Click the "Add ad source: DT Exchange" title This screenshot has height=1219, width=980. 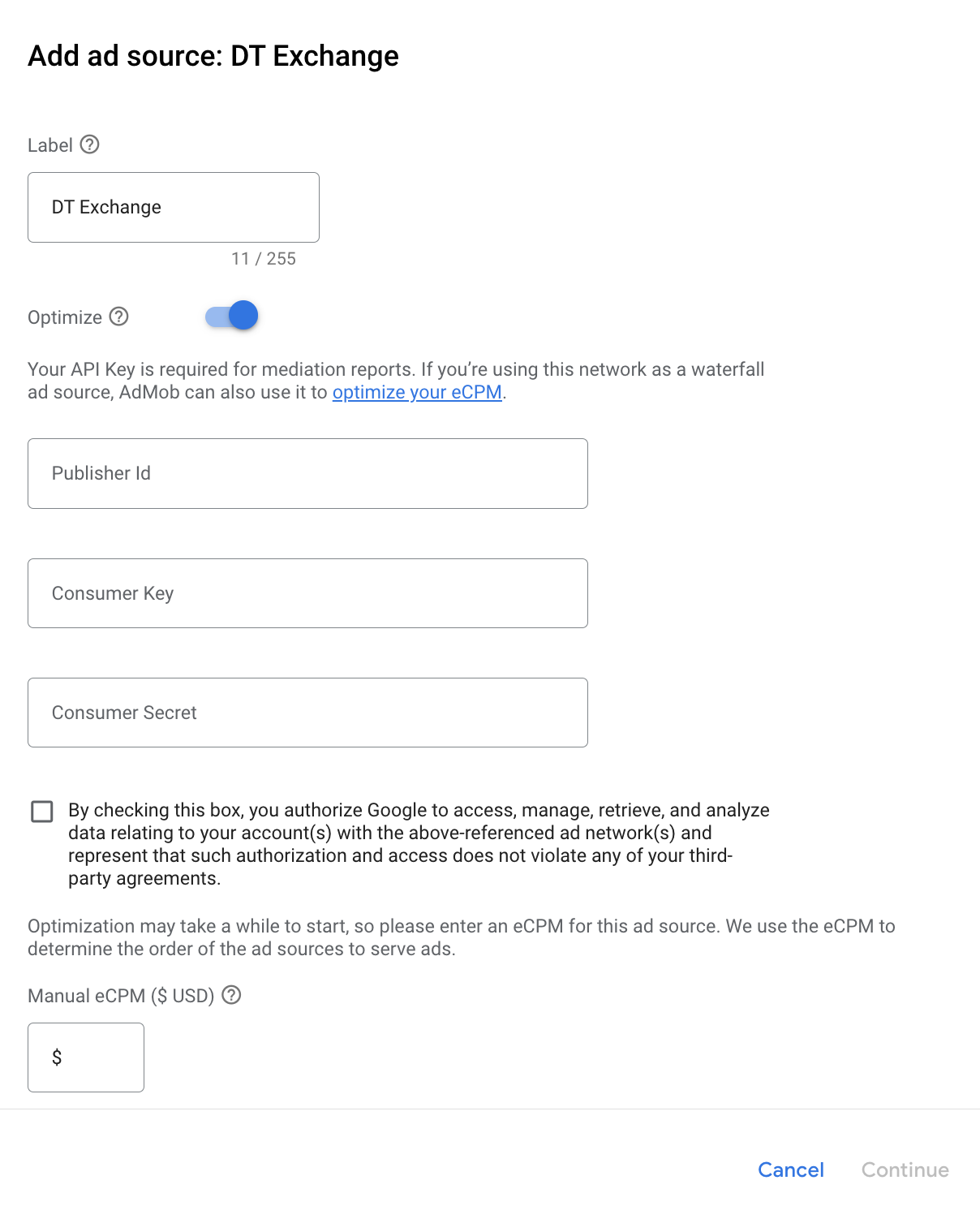pos(213,55)
